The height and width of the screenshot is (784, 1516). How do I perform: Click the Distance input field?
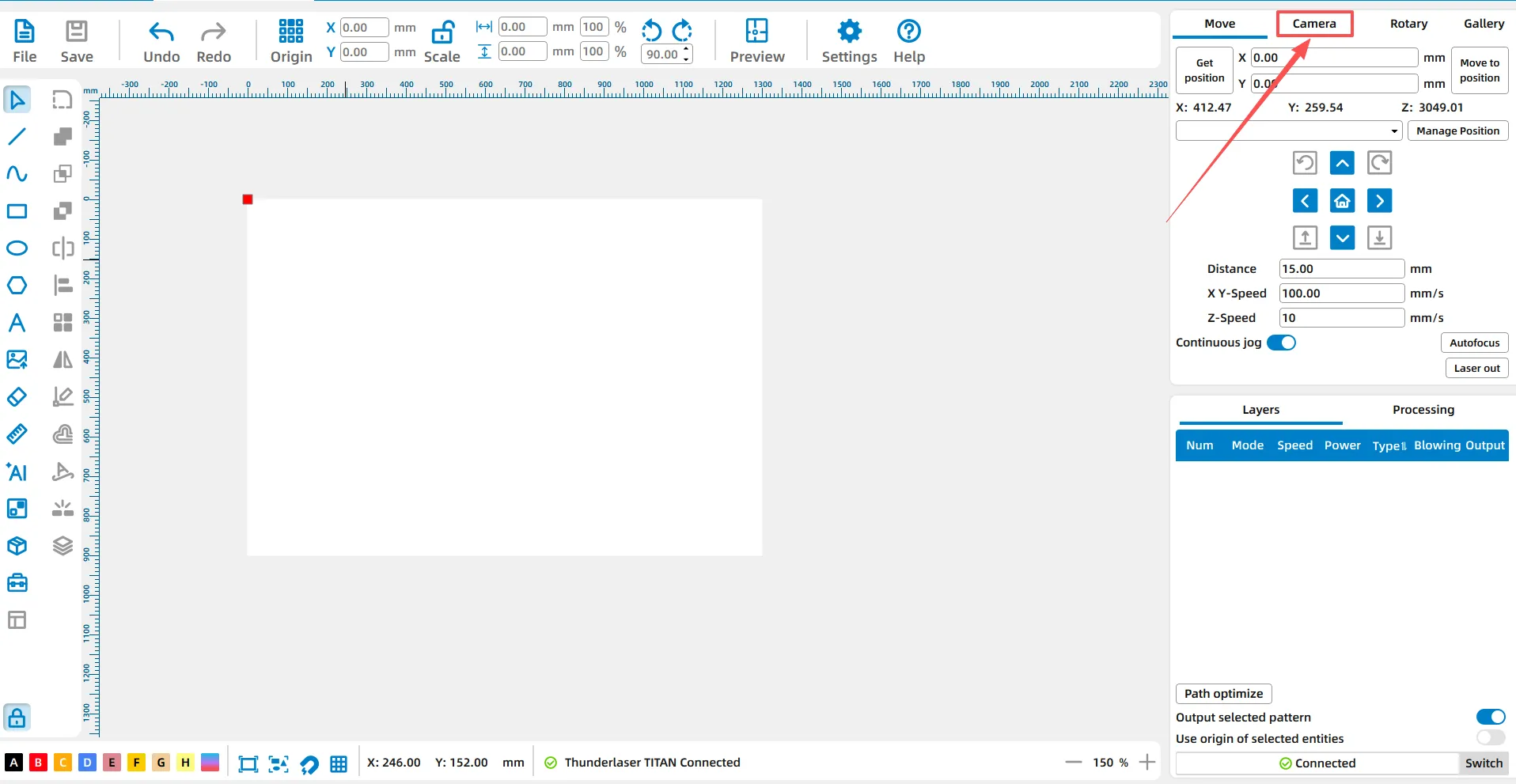1340,269
